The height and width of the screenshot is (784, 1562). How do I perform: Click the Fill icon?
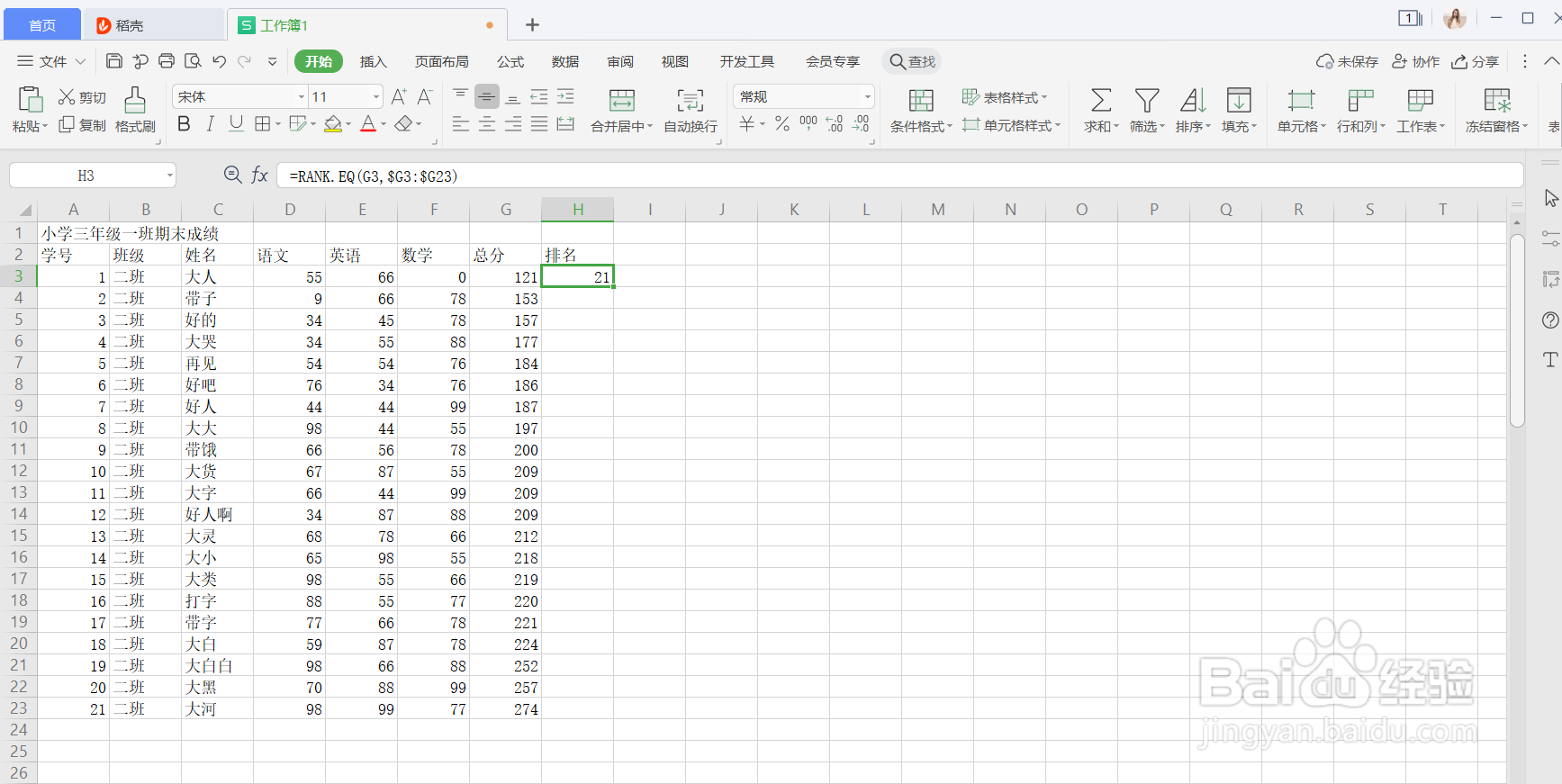tap(1239, 100)
